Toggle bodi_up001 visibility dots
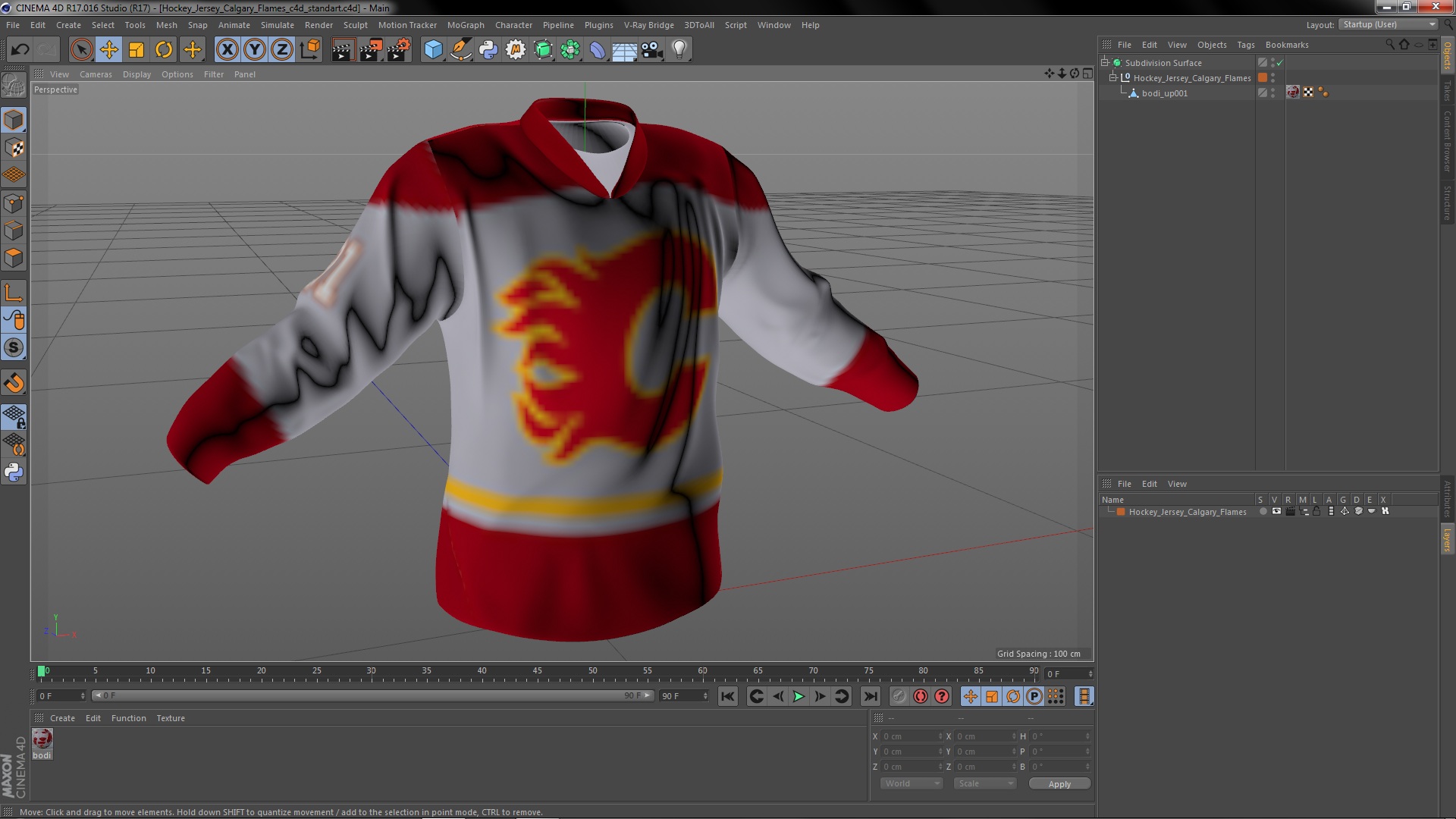This screenshot has width=1456, height=819. click(1273, 93)
